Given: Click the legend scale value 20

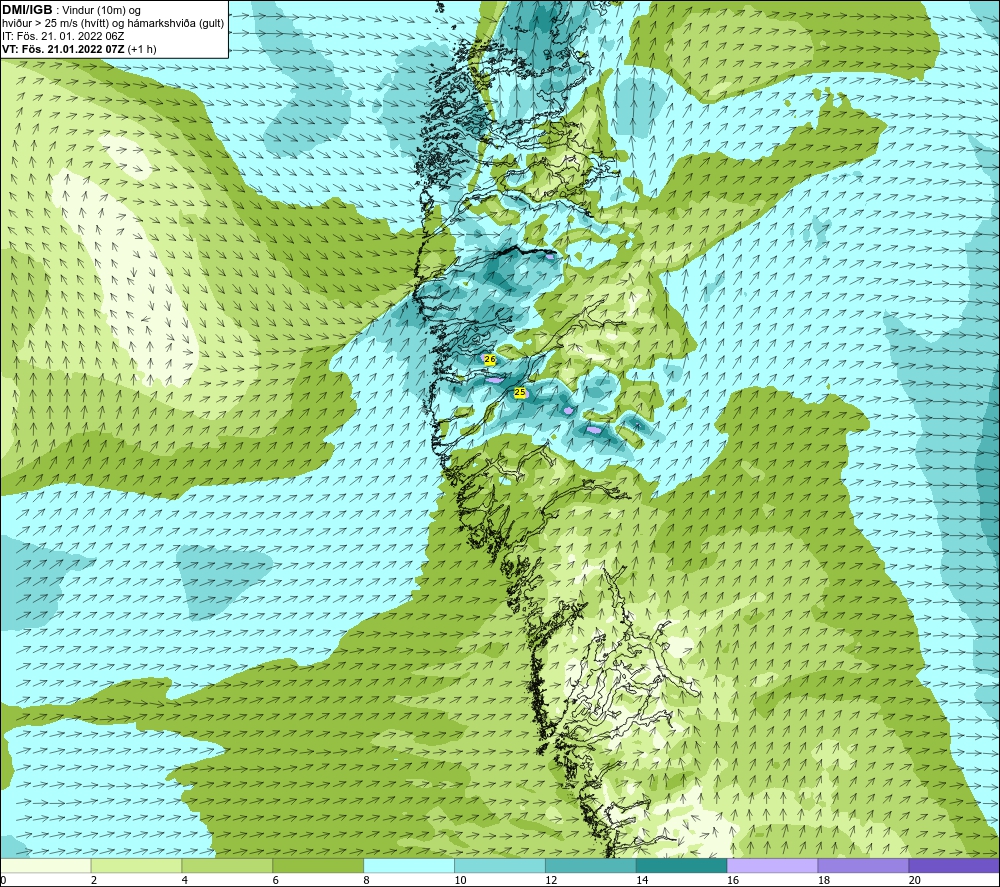Looking at the screenshot, I should point(915,880).
